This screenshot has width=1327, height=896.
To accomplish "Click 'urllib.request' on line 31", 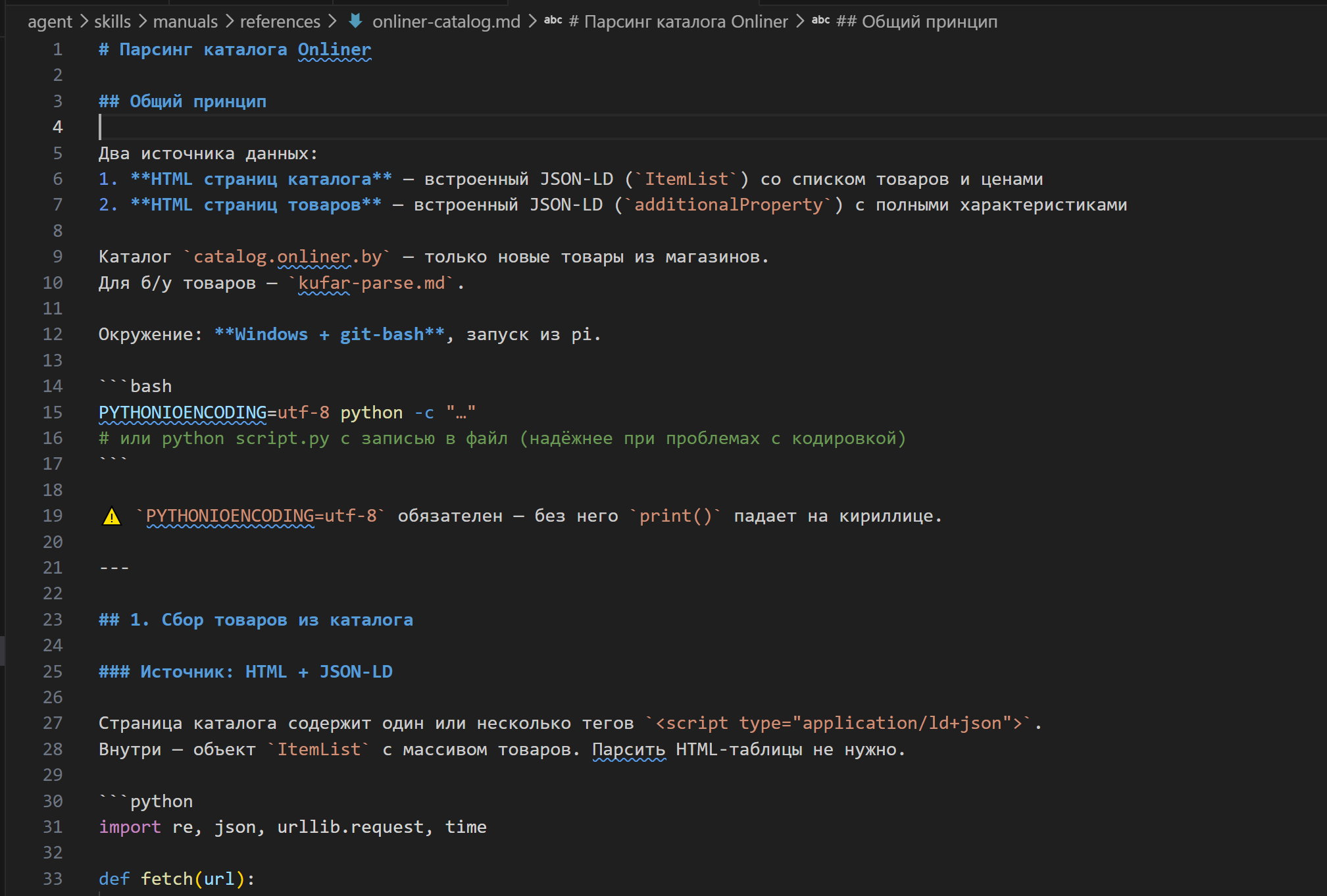I will pos(351,828).
